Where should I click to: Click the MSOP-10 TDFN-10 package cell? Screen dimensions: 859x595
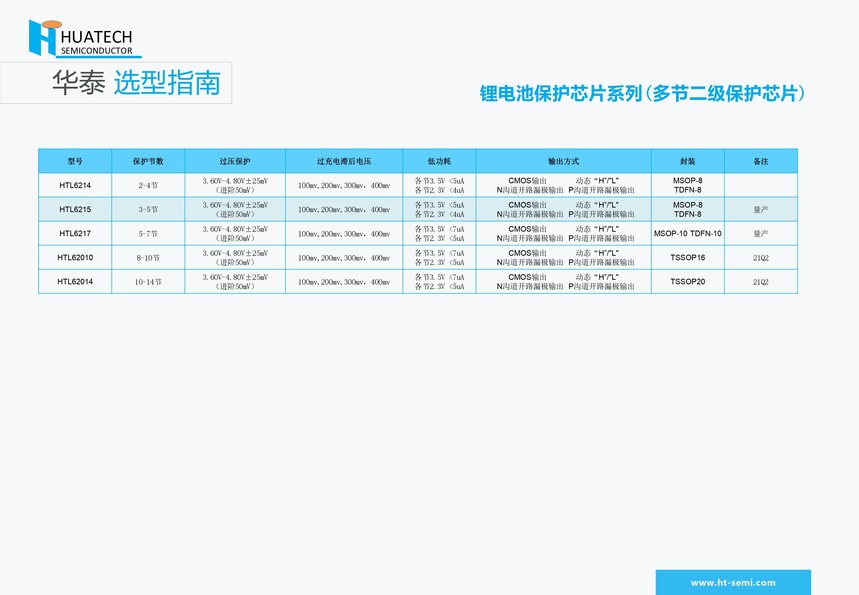point(688,233)
